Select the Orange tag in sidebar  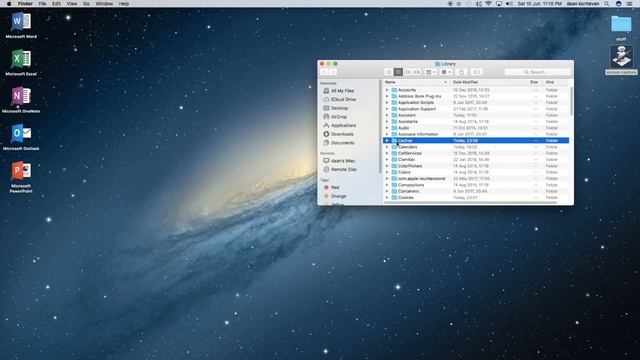pyautogui.click(x=335, y=196)
